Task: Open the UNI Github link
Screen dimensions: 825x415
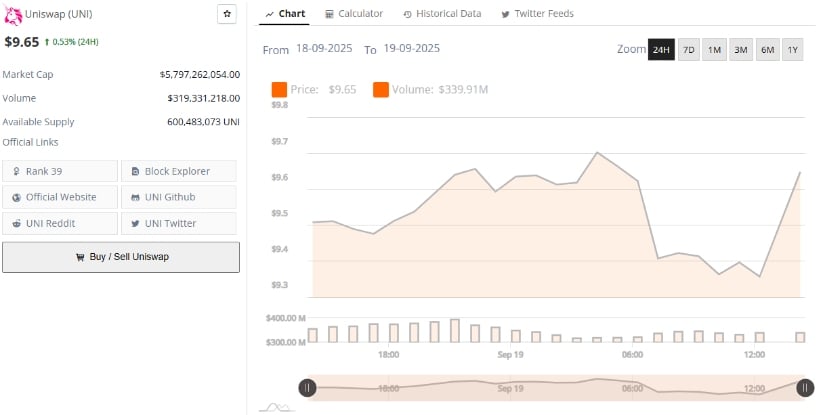Action: click(x=179, y=197)
